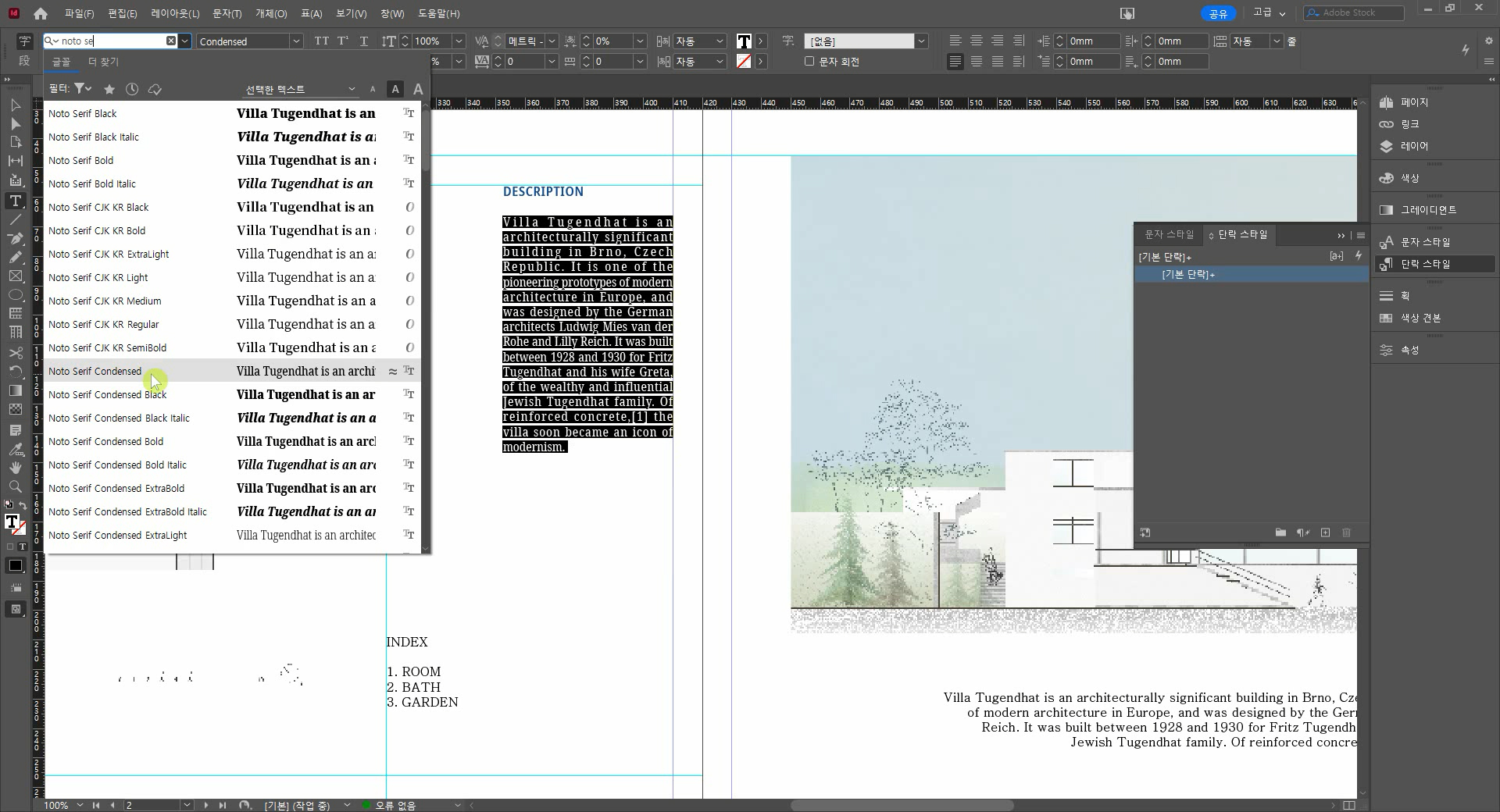Select the Pencil tool
1500x812 pixels.
pos(15,257)
